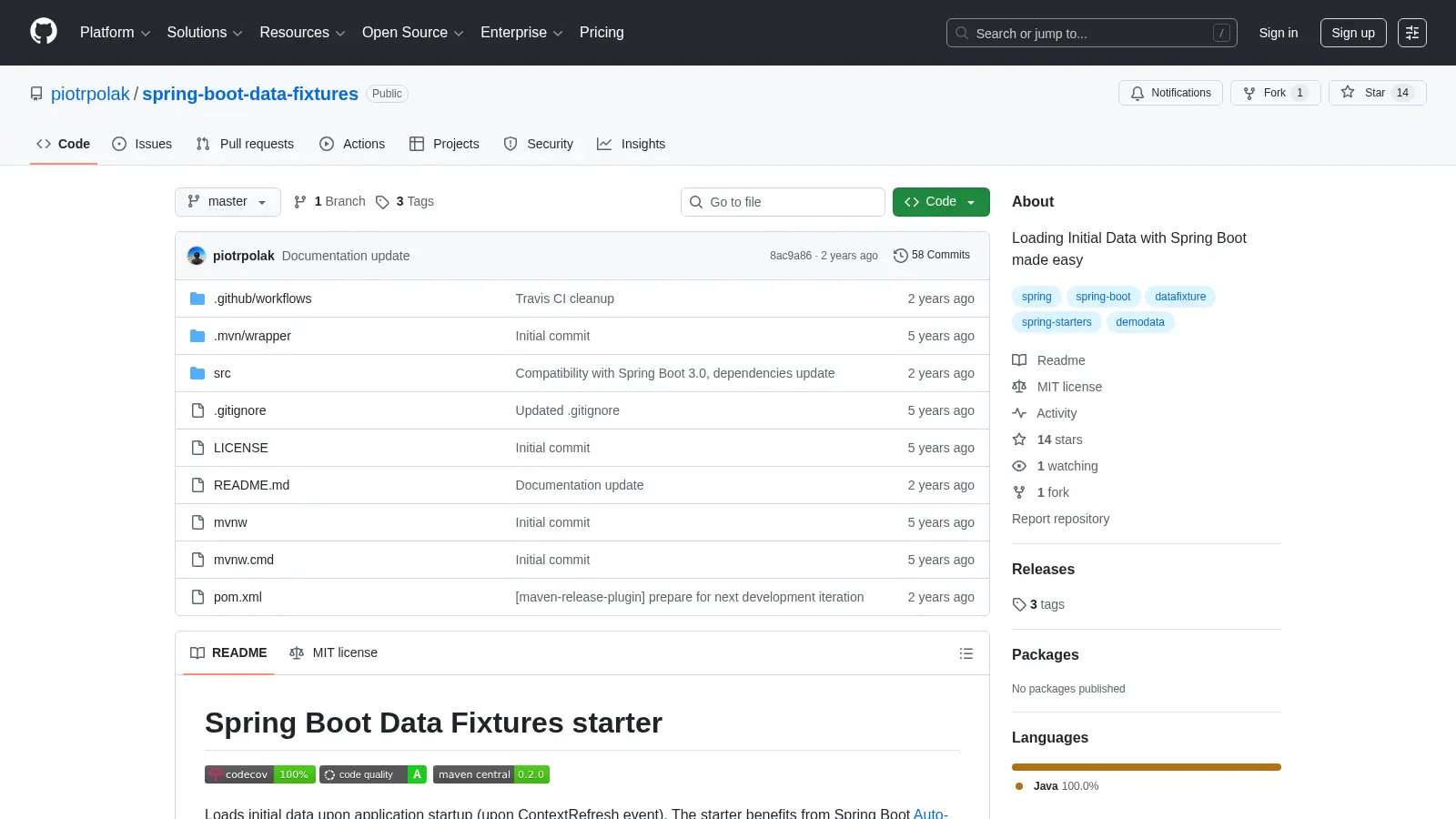Open the mvnw.cmd file
The height and width of the screenshot is (819, 1456).
(x=244, y=560)
